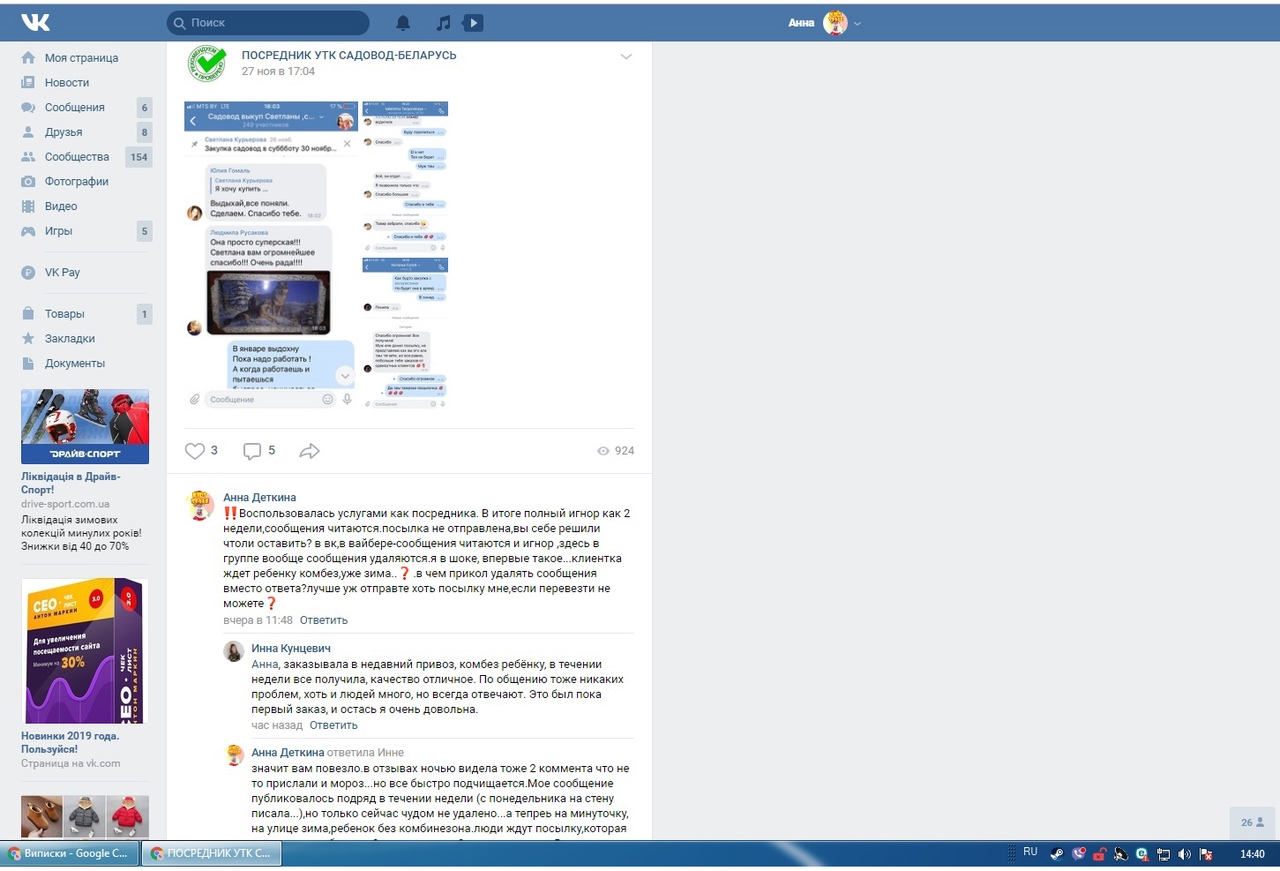Click the Драйв-Спорт ad banner image
Image resolution: width=1280 pixels, height=871 pixels.
point(85,426)
